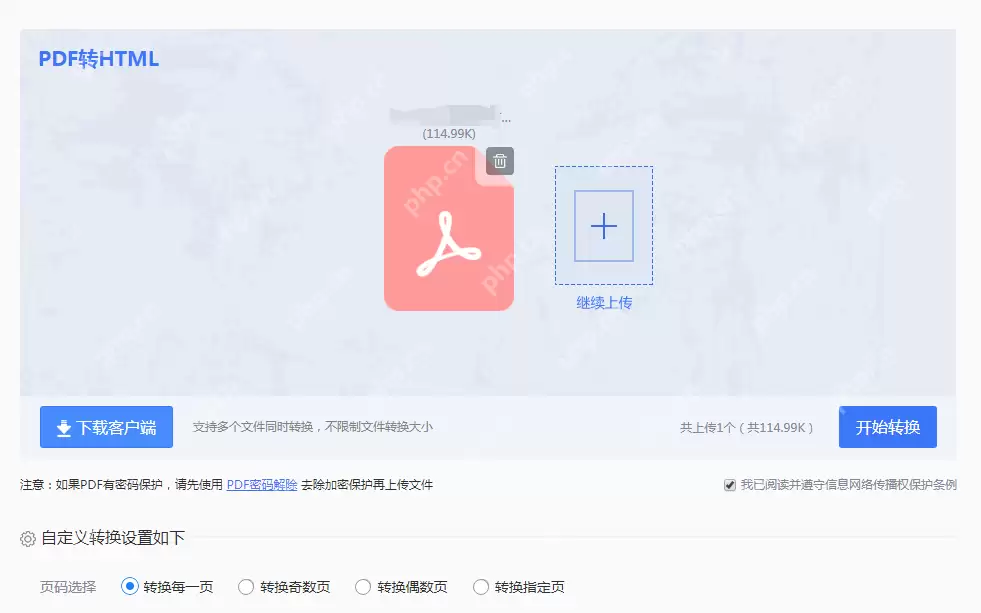Select the 转换偶数页 option

coord(362,587)
